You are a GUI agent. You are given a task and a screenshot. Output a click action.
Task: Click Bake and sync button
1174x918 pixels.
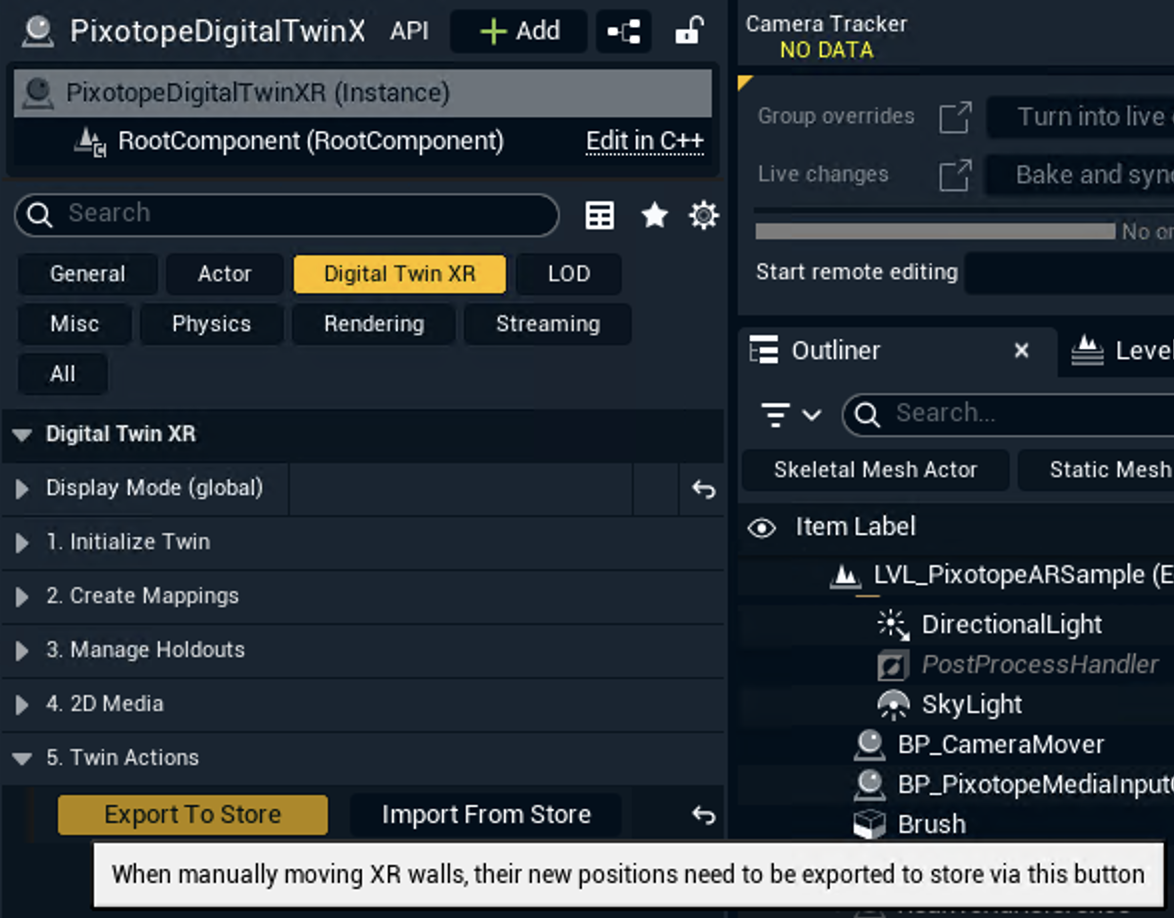click(1080, 174)
